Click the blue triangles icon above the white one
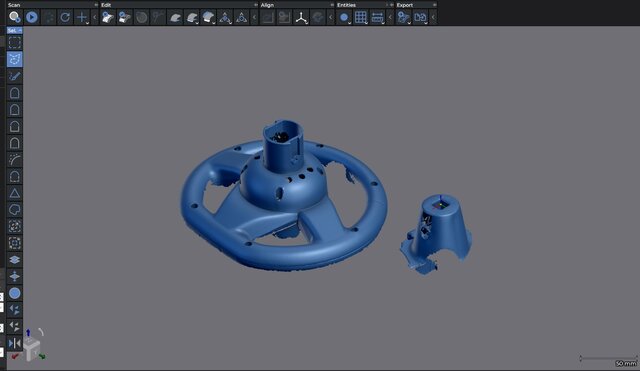Viewport: 640px width, 371px height. click(15, 310)
